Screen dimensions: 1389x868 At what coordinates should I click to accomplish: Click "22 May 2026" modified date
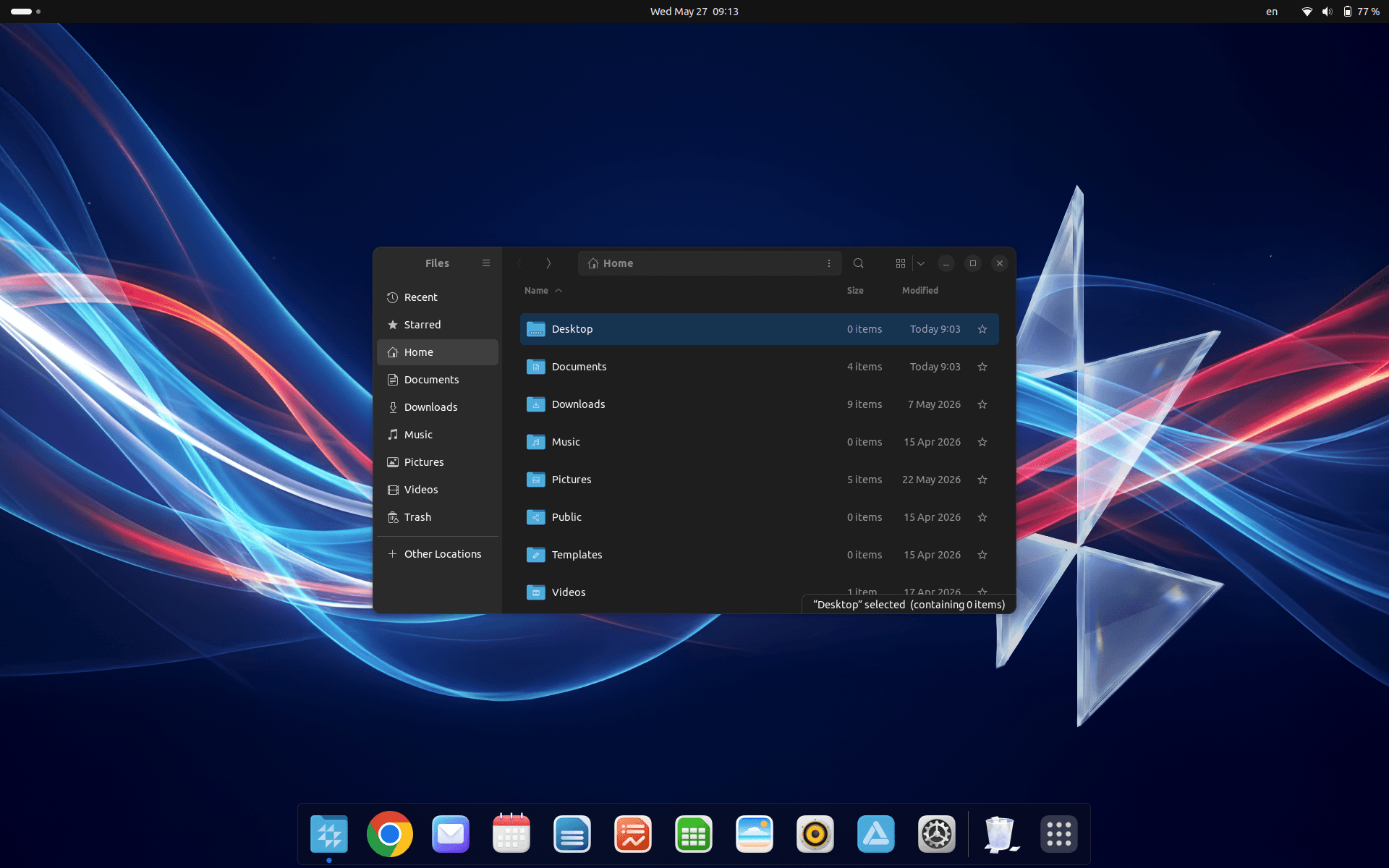(x=932, y=480)
